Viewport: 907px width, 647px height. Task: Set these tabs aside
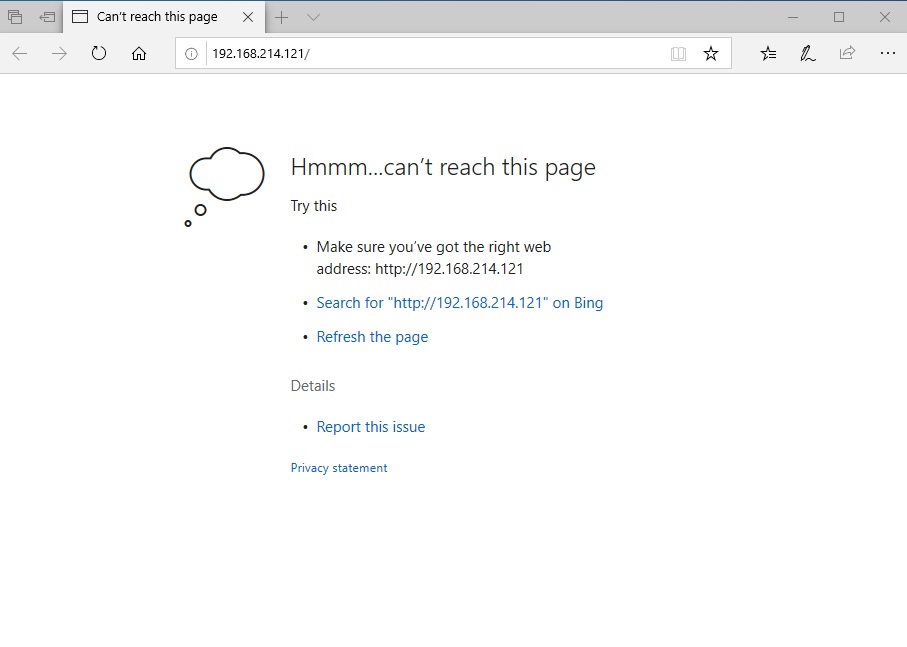(47, 17)
